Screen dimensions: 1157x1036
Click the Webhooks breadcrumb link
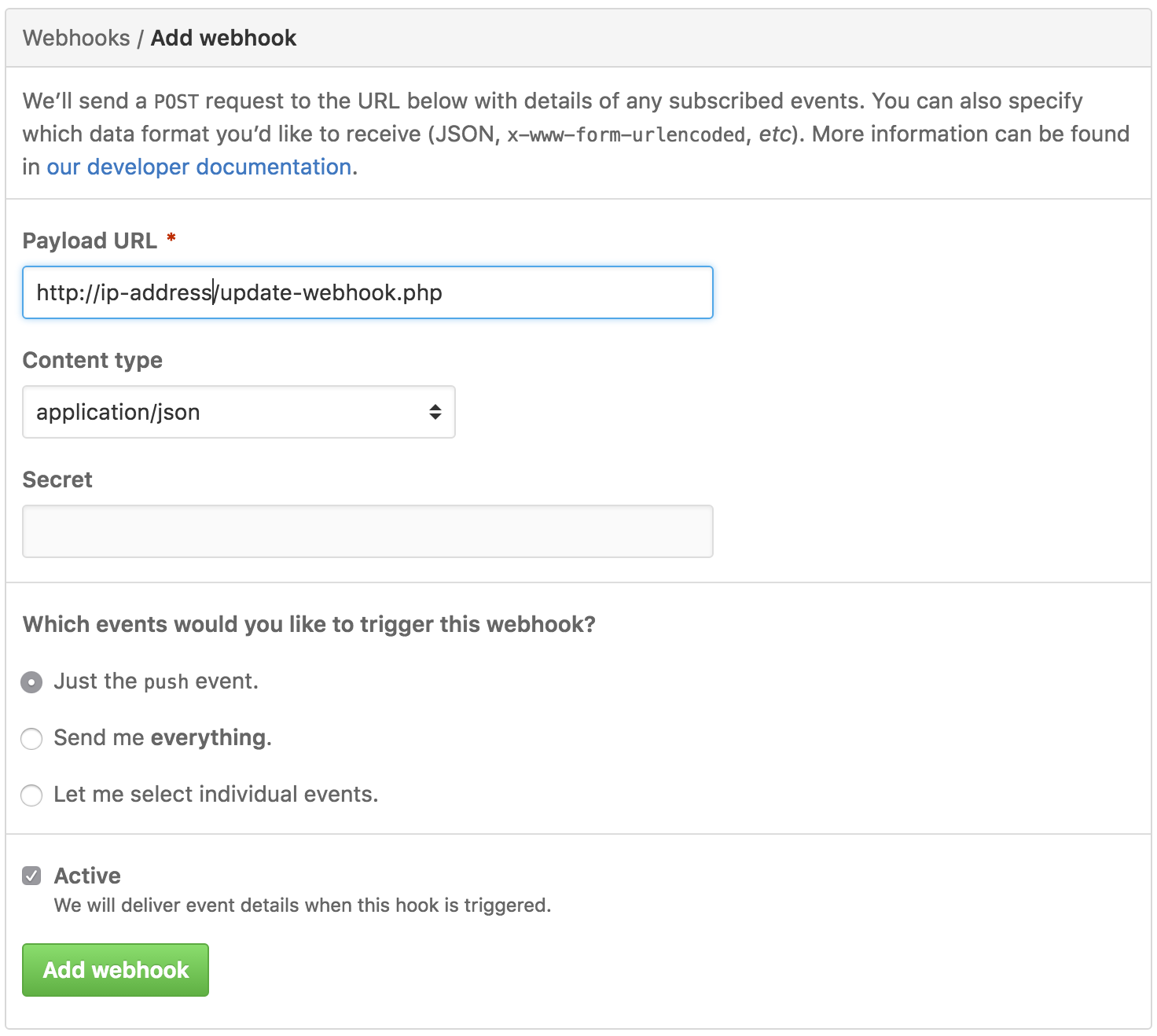click(x=76, y=38)
